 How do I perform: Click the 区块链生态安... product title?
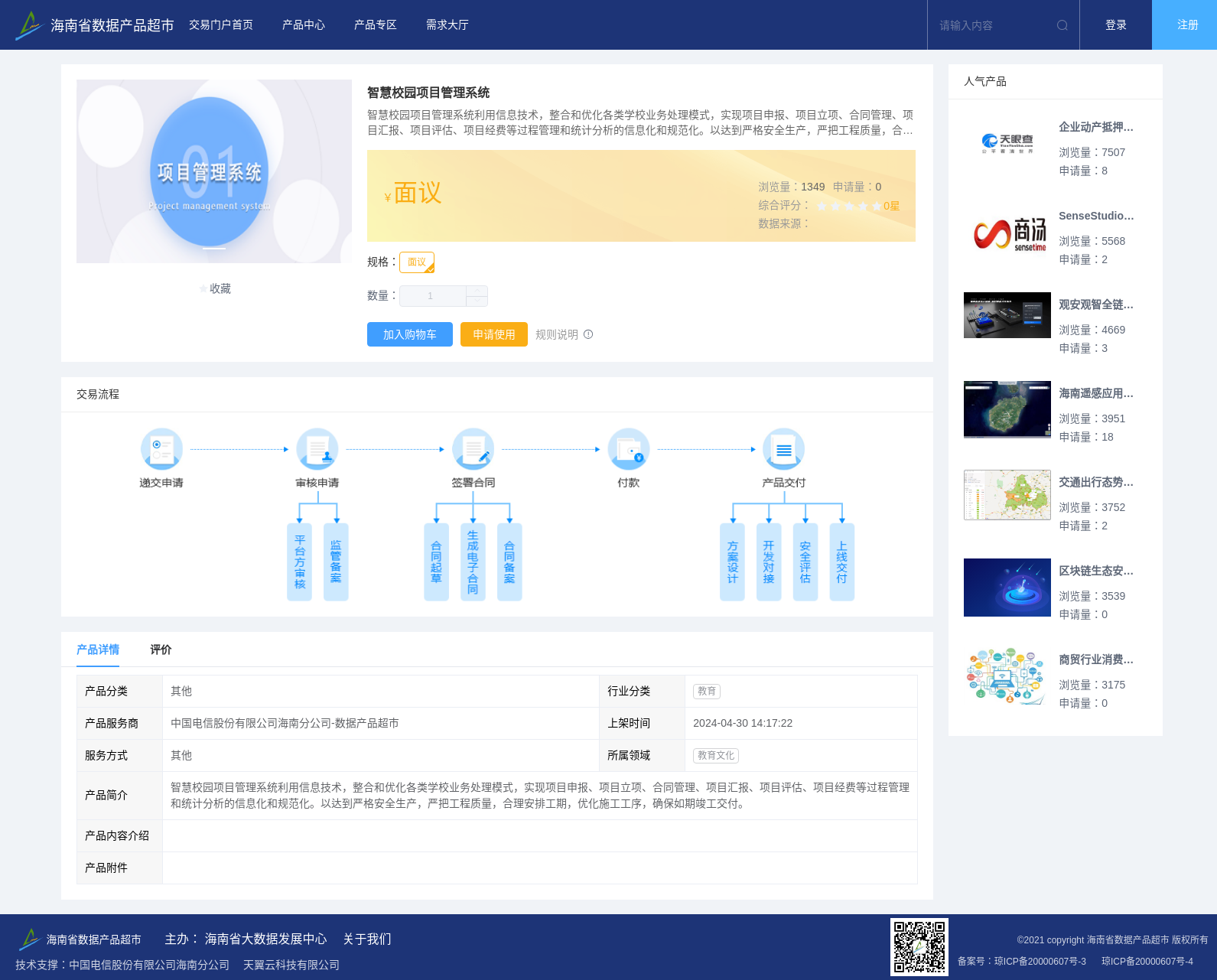[1096, 571]
